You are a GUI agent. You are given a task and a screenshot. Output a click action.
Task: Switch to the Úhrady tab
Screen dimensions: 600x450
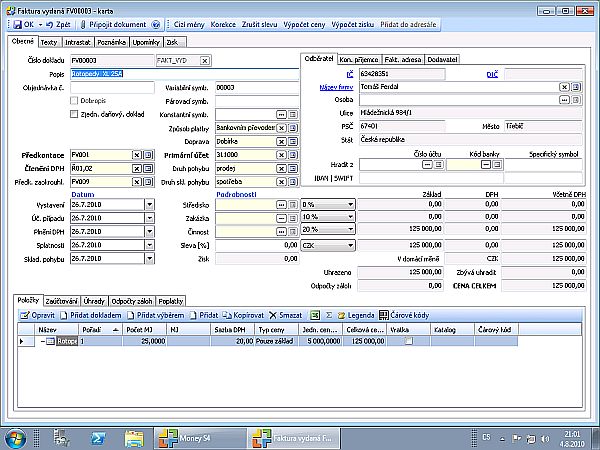tap(94, 302)
